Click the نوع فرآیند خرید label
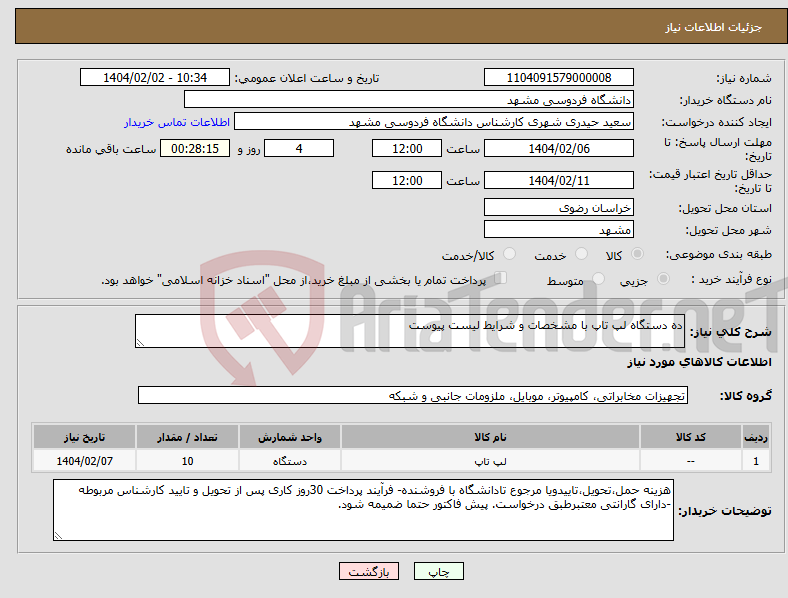This screenshot has height=598, width=788. point(731,279)
